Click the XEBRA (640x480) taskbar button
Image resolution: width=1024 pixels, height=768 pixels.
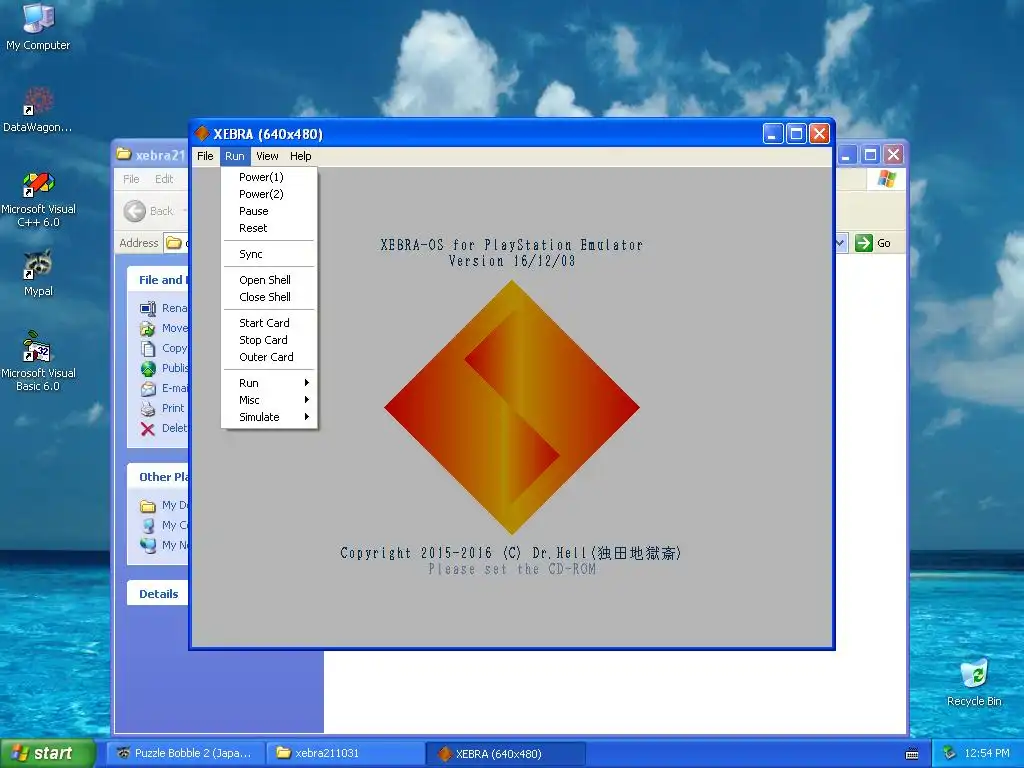click(505, 754)
